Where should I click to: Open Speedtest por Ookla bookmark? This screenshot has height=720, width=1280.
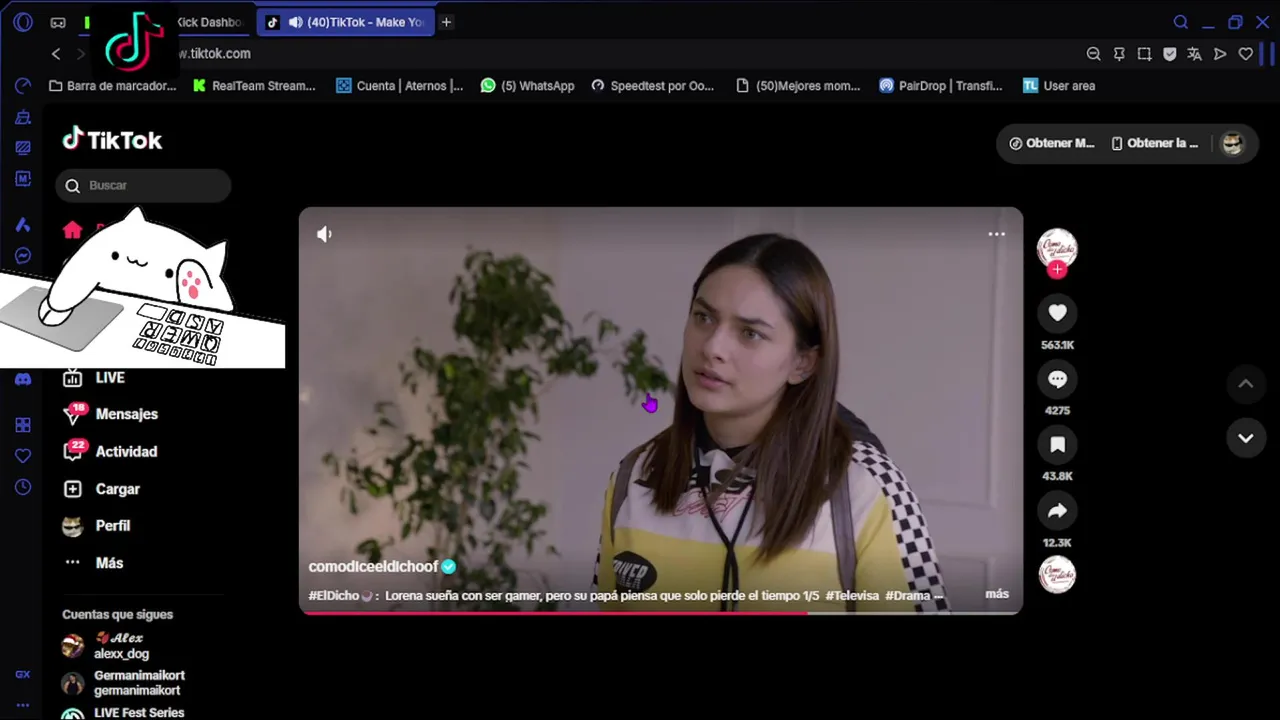[652, 86]
